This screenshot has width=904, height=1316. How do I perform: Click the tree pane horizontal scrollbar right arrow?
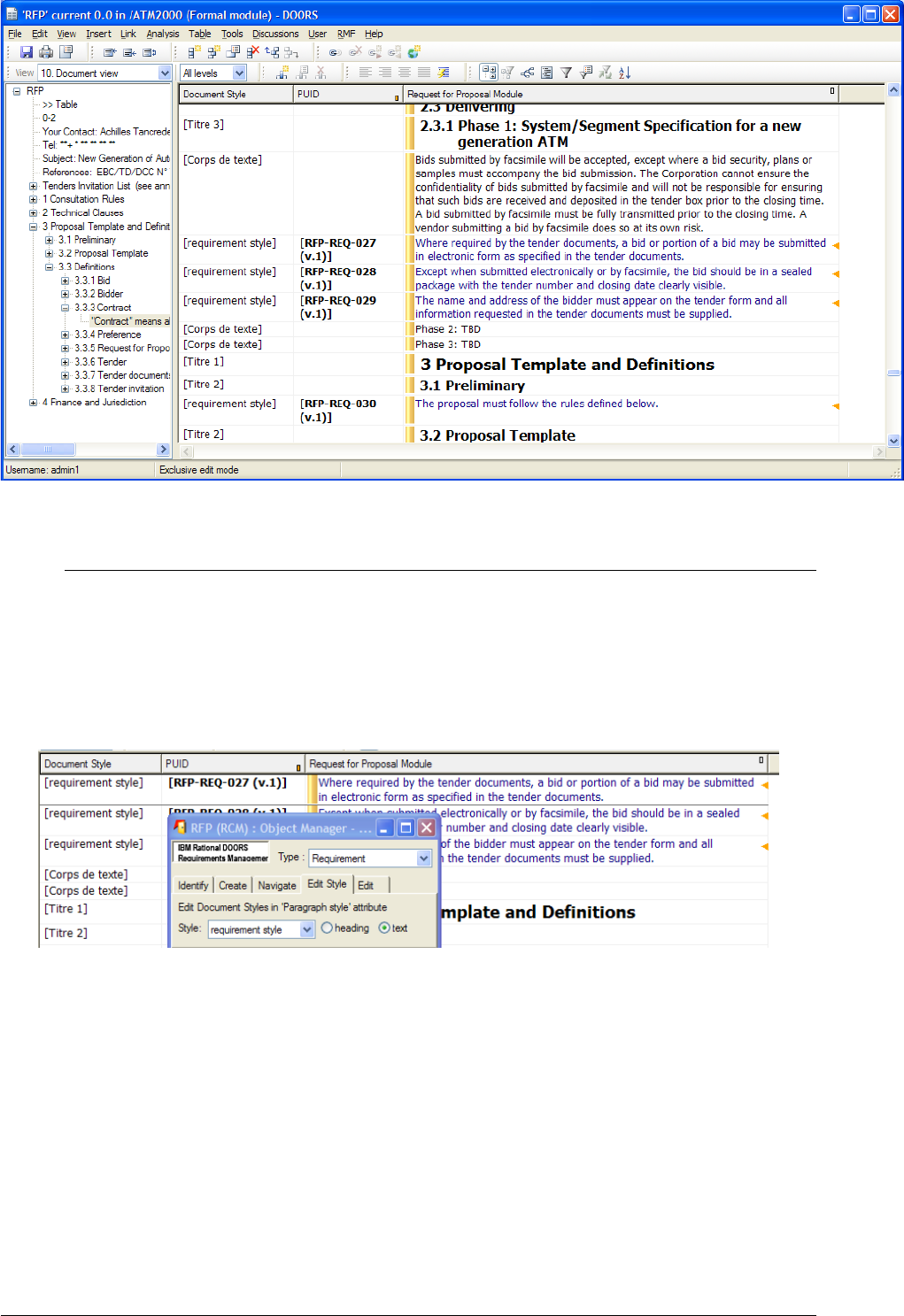point(163,450)
